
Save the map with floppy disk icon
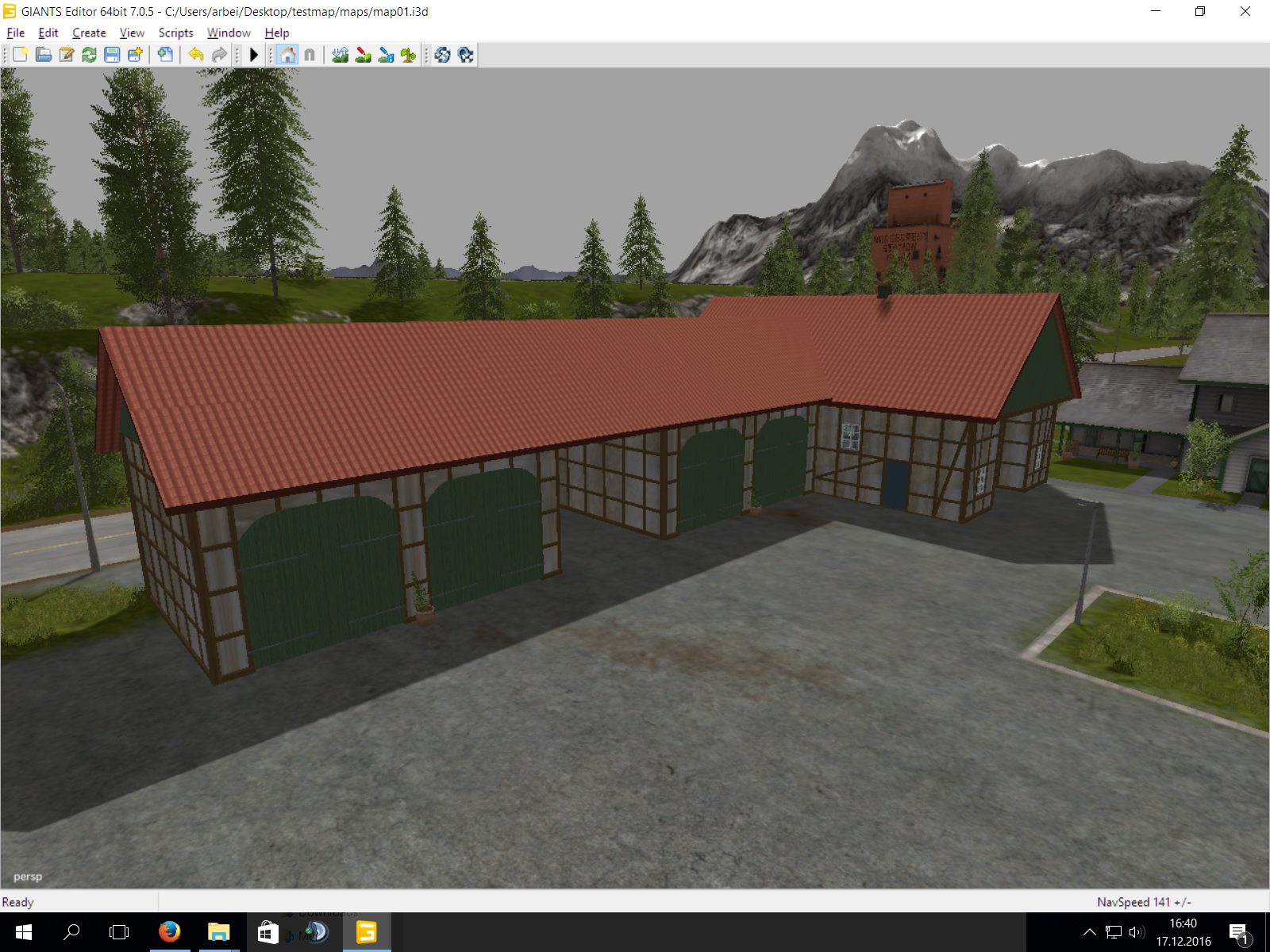[x=112, y=55]
